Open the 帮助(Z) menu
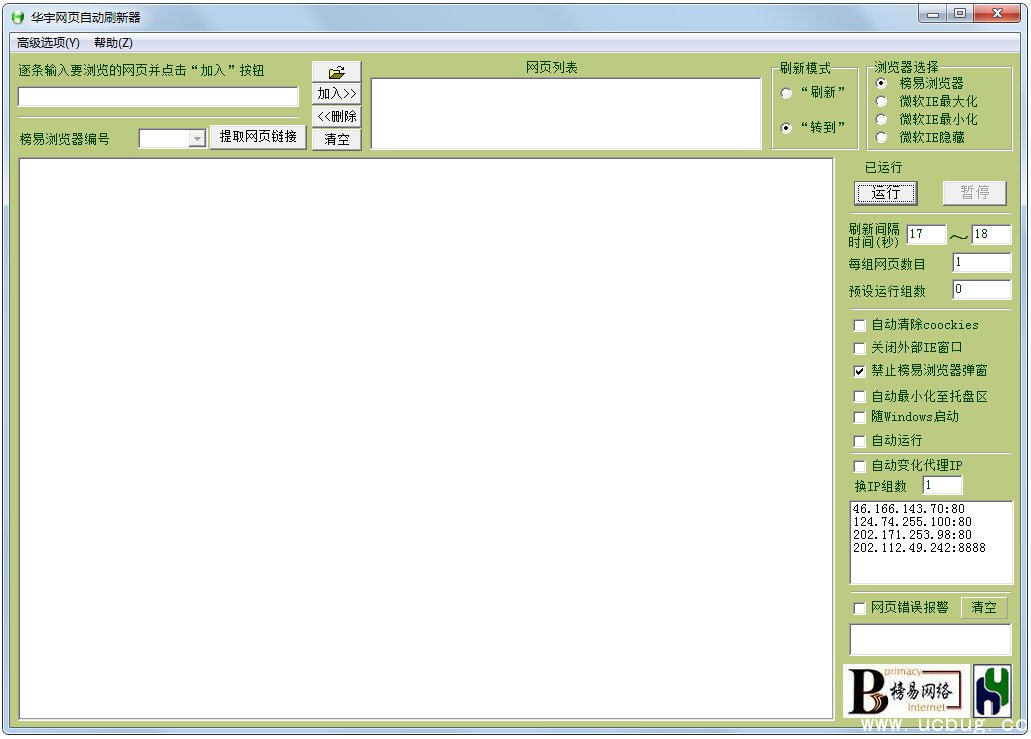 tap(113, 43)
